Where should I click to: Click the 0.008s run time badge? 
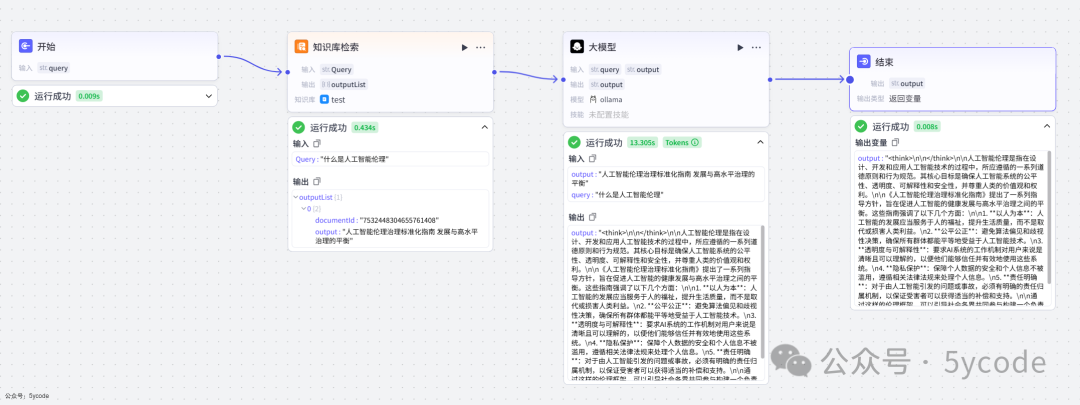927,126
